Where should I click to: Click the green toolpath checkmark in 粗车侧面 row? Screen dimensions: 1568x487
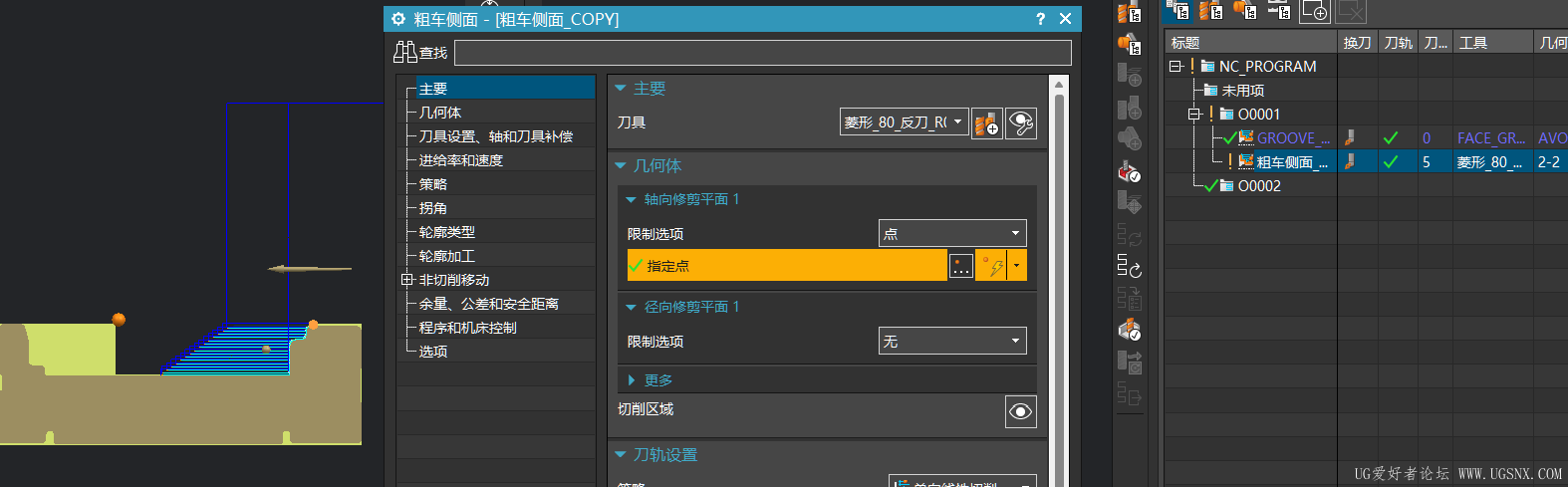click(1391, 161)
